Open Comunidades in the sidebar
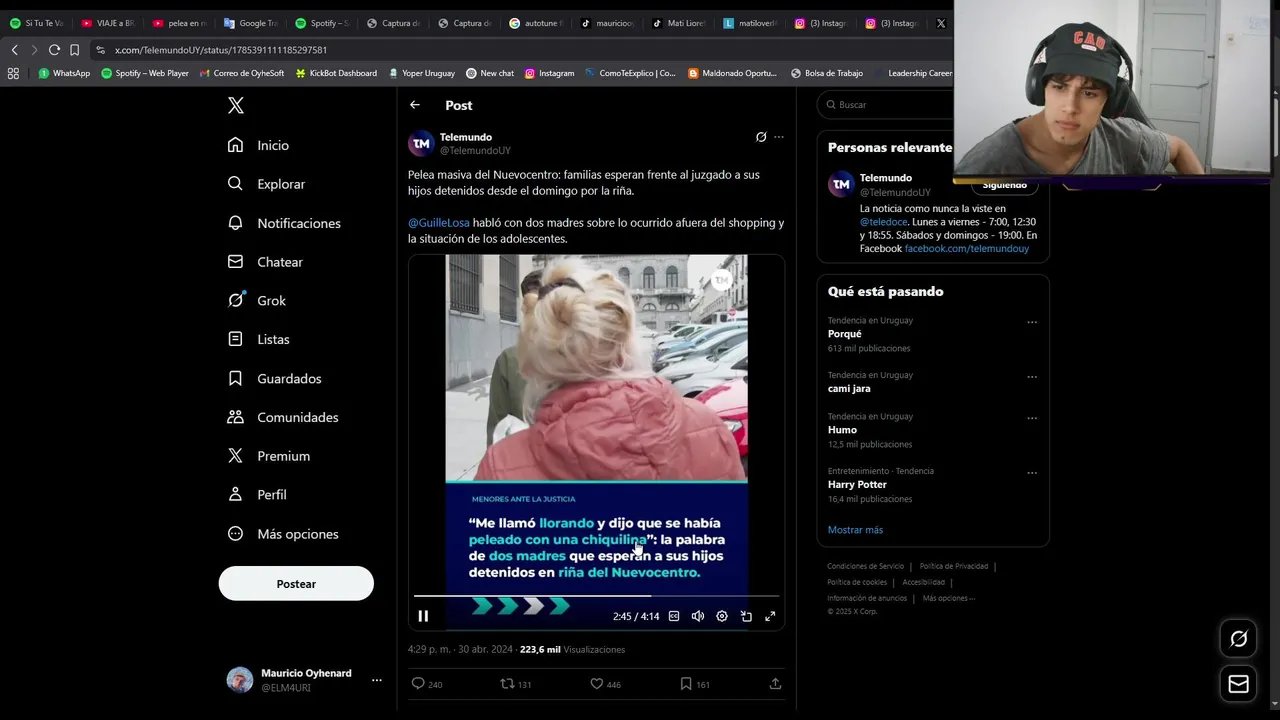1280x720 pixels. pos(283,417)
